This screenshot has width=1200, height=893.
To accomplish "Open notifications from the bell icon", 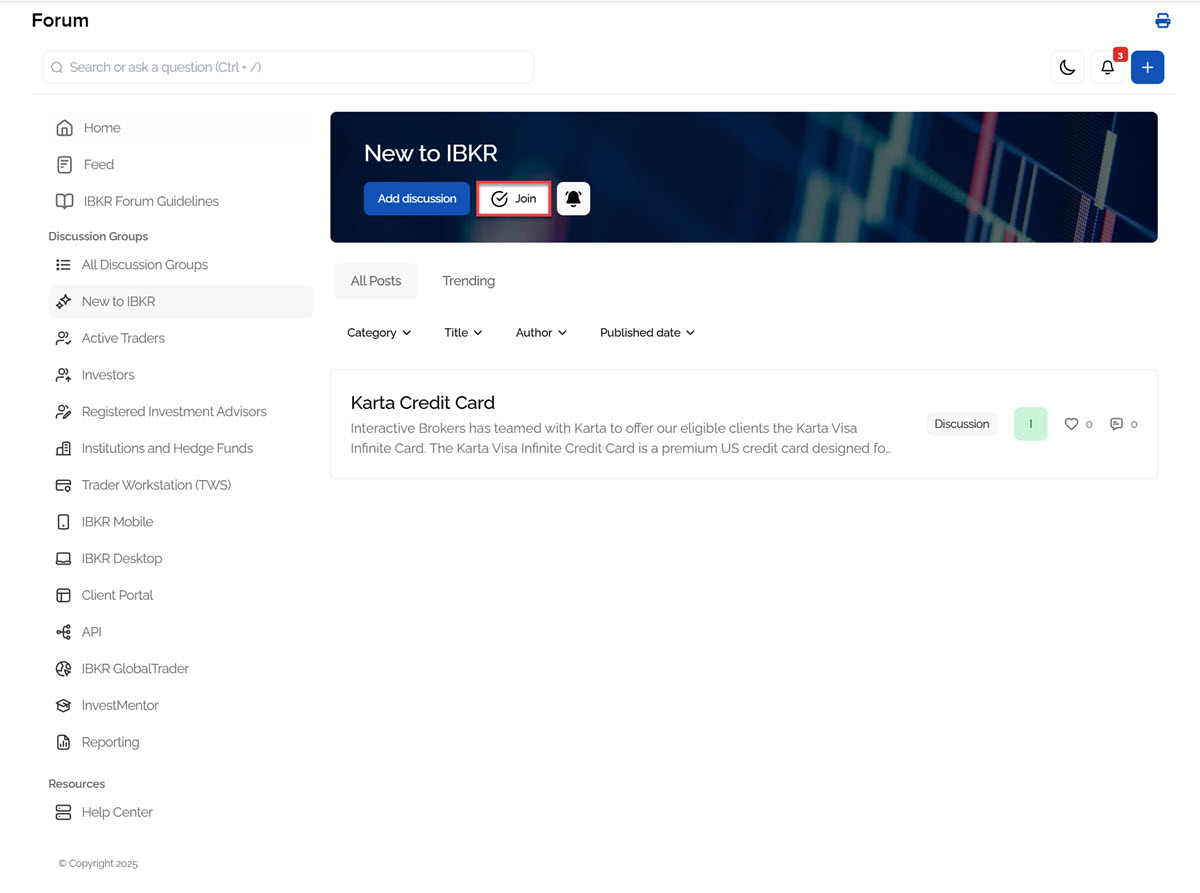I will (1107, 67).
